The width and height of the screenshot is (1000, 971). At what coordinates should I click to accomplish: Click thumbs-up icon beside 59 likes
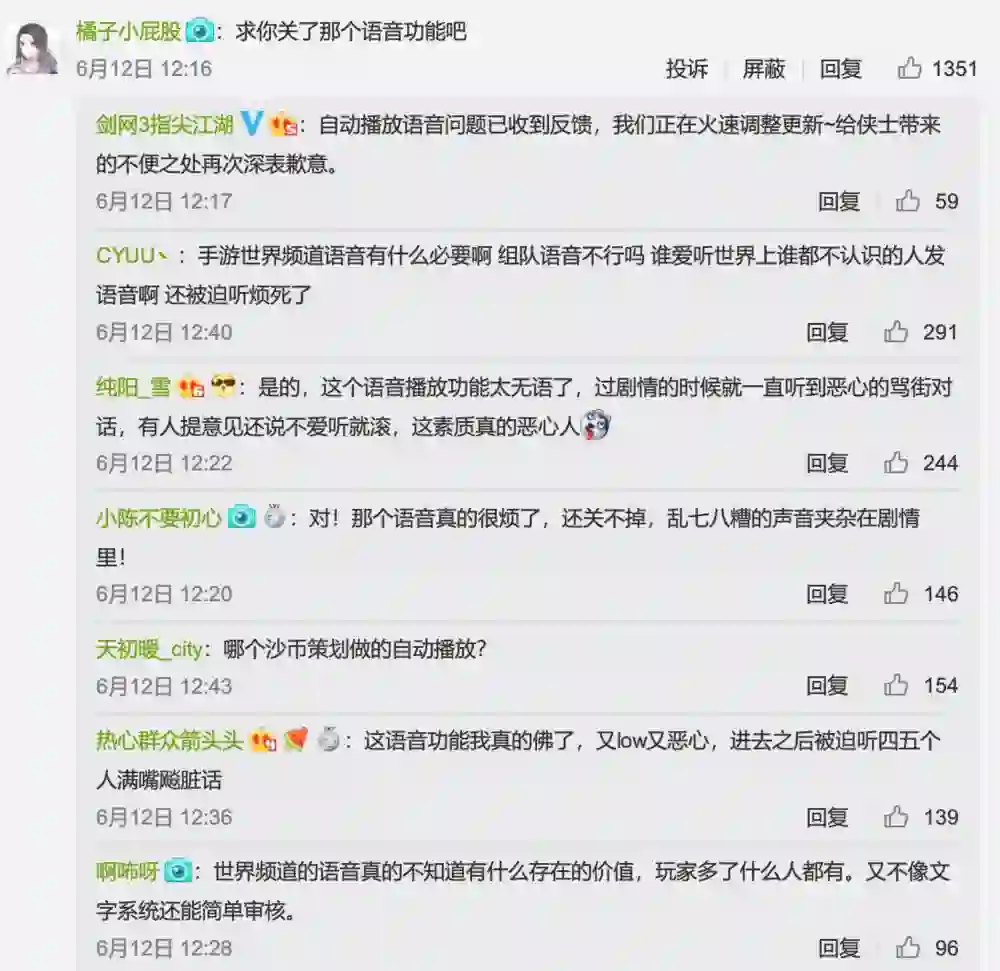tap(908, 201)
